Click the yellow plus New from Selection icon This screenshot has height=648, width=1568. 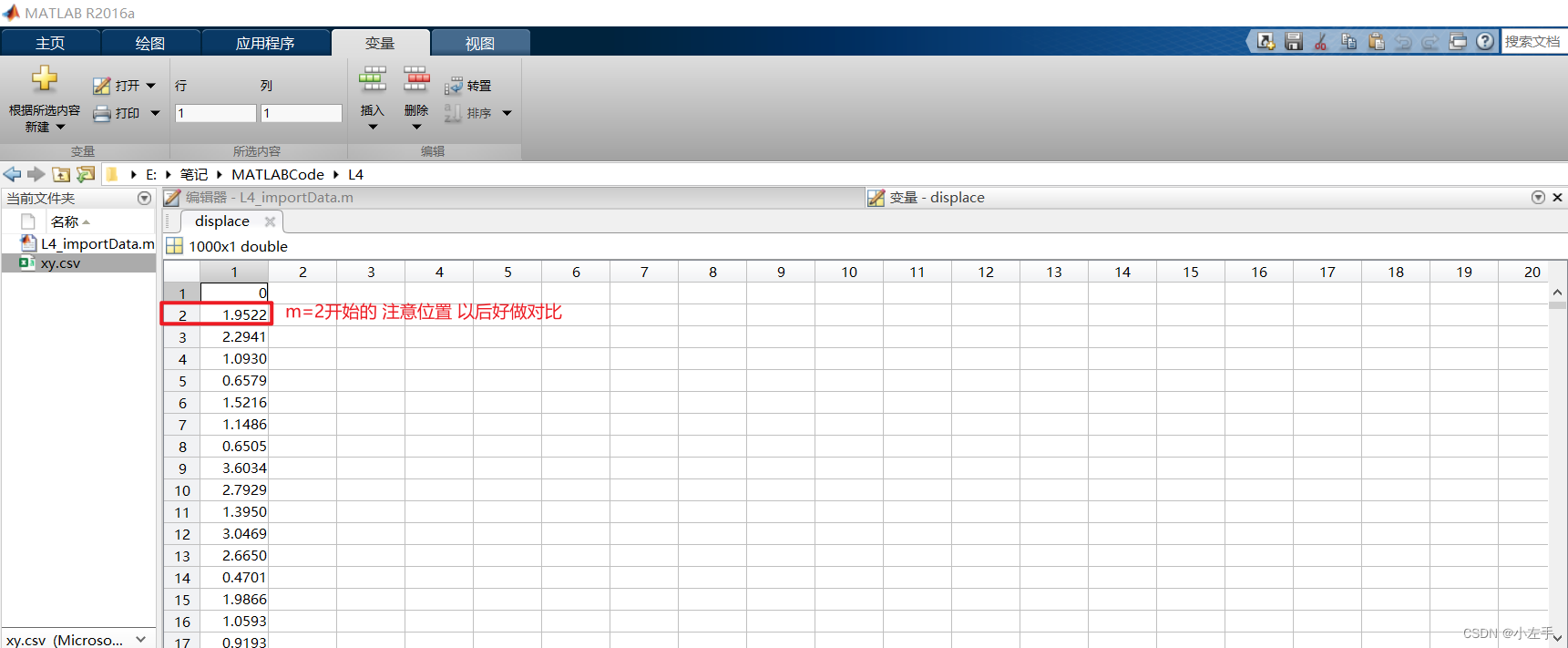pyautogui.click(x=44, y=79)
